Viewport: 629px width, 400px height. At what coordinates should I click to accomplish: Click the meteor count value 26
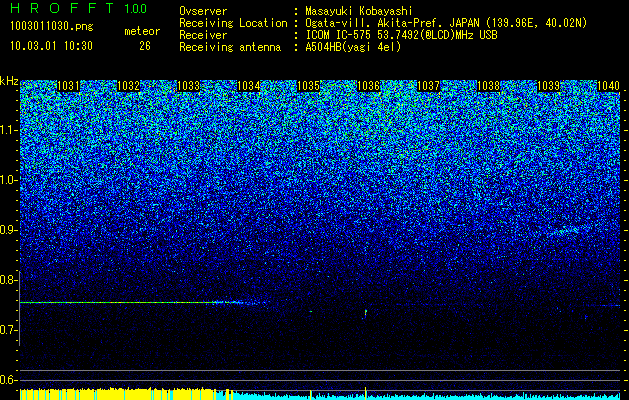(x=145, y=46)
